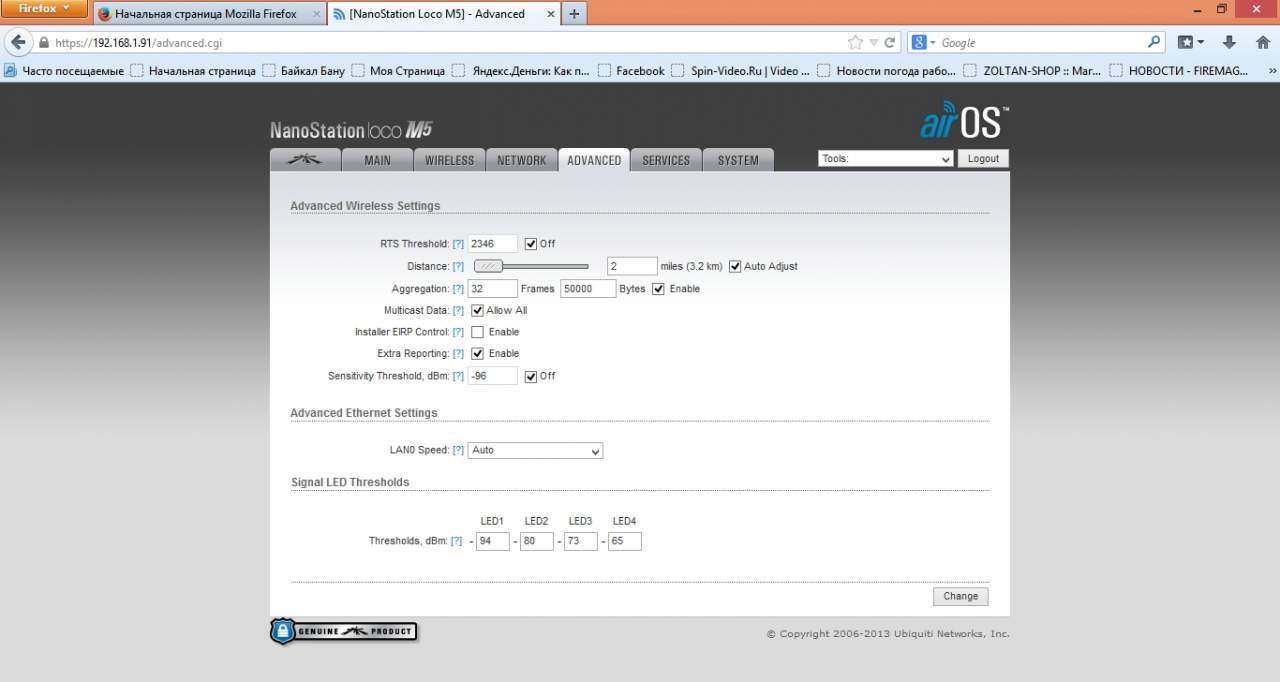This screenshot has height=682, width=1280.
Task: Click the LED4 threshold field
Action: 625,541
